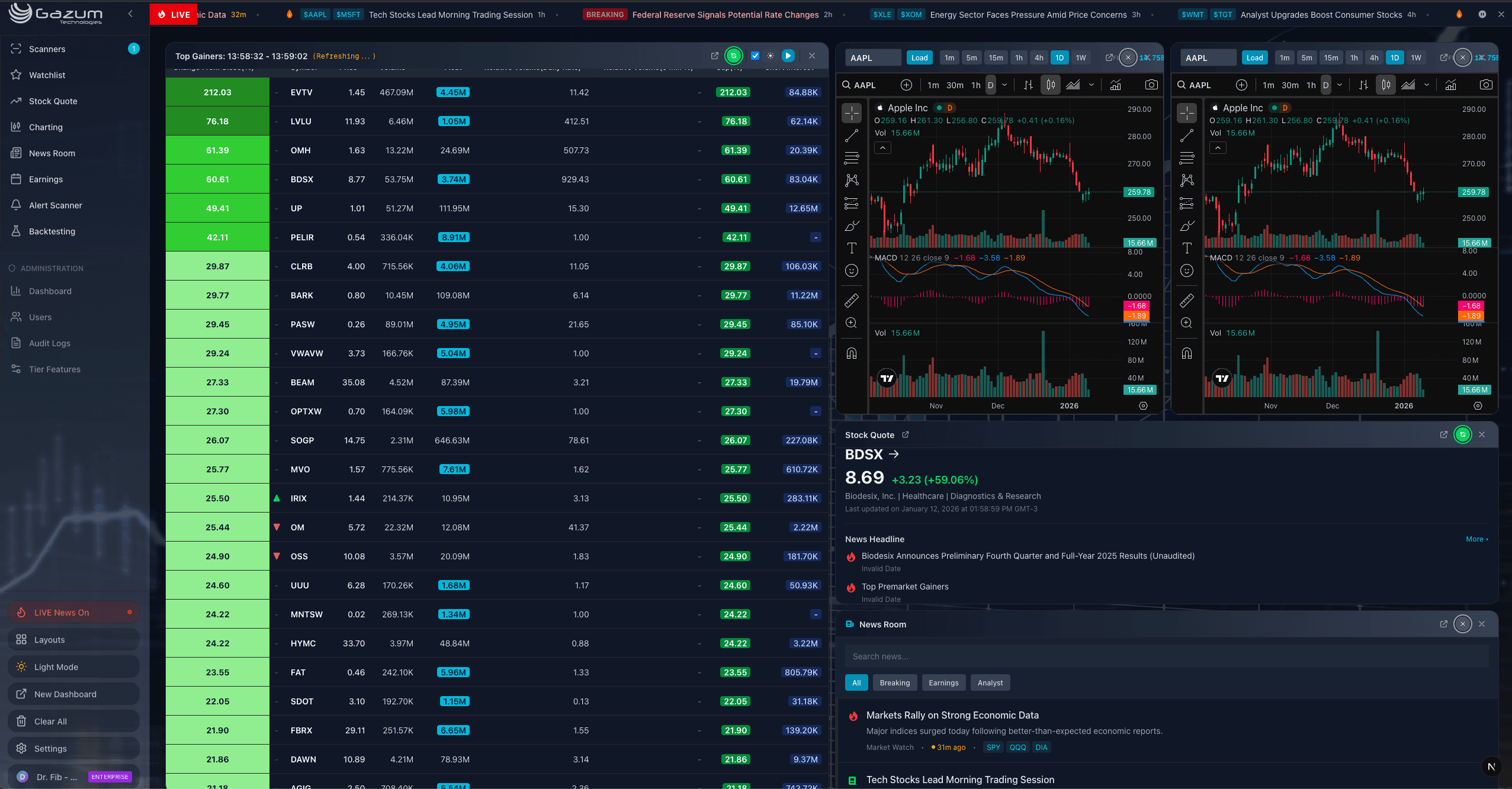Add compare symbol plus icon in left chart
This screenshot has width=1512, height=789.
tap(906, 85)
